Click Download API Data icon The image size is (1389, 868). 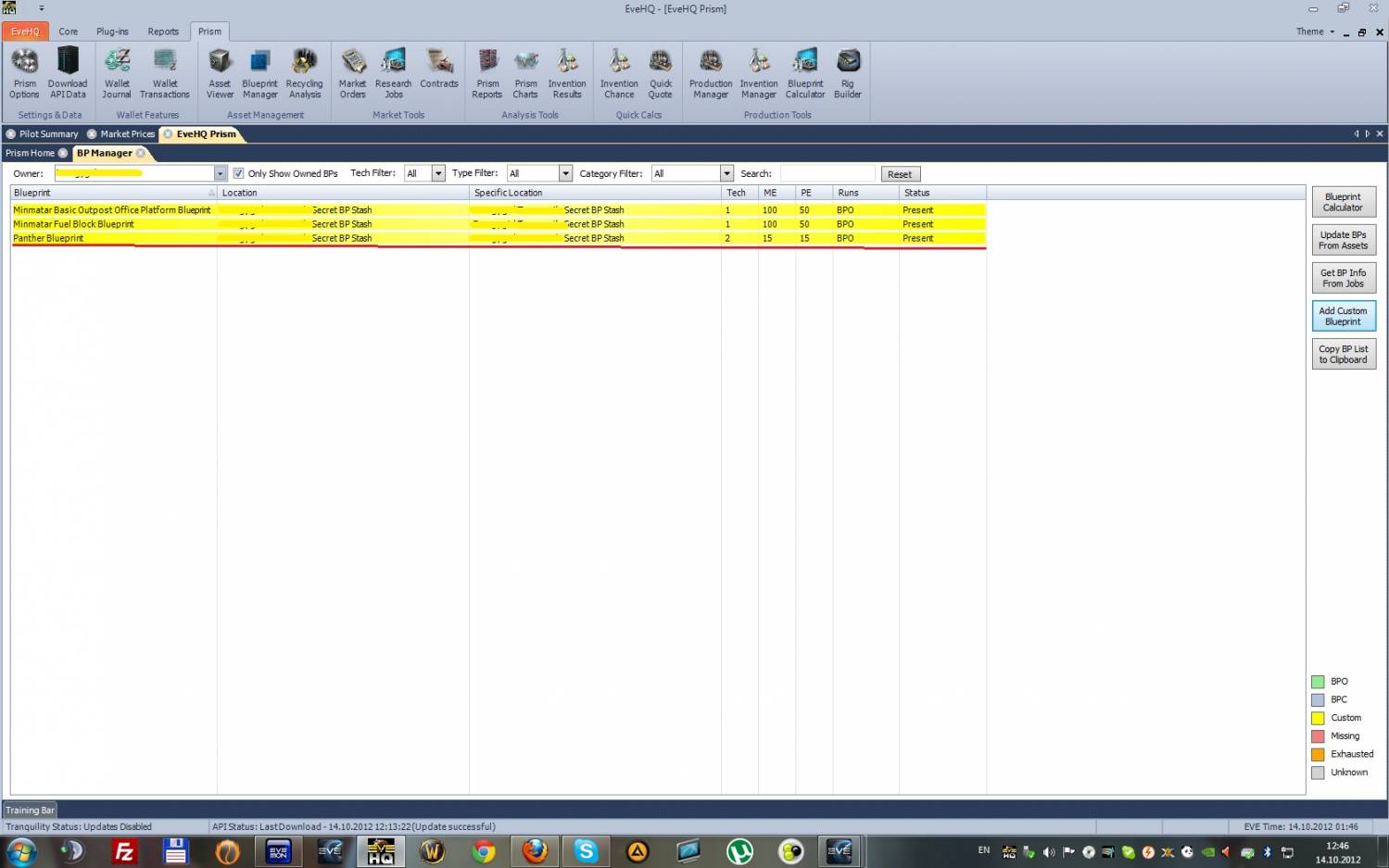coord(68,73)
